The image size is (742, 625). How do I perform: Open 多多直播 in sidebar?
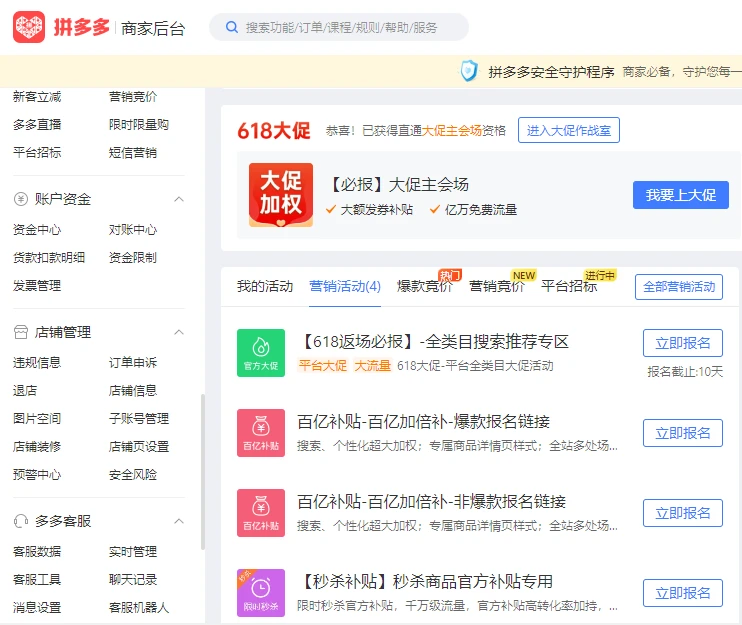[x=37, y=125]
